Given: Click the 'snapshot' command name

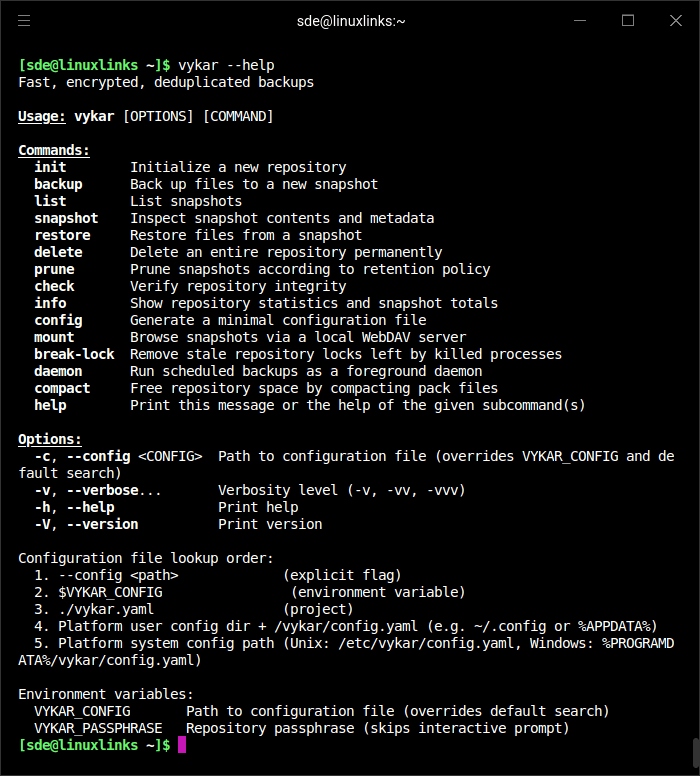Looking at the screenshot, I should [x=66, y=218].
